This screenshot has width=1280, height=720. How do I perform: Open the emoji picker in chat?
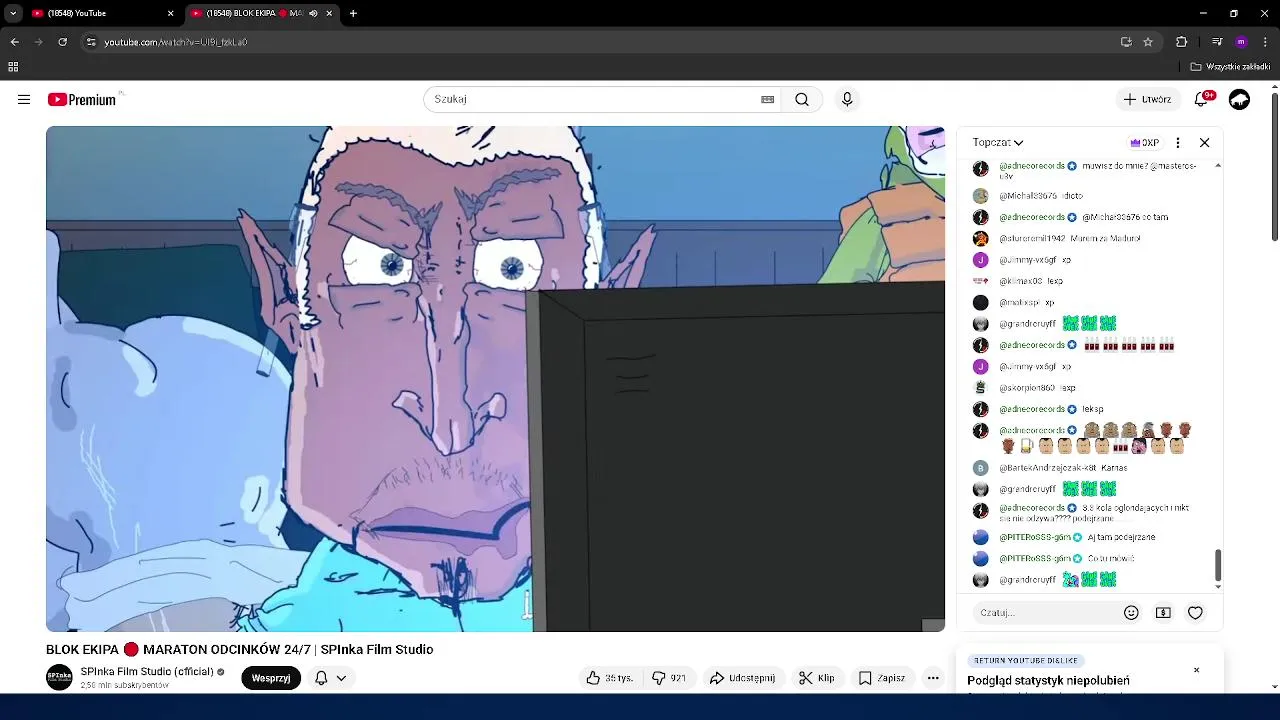pyautogui.click(x=1131, y=613)
